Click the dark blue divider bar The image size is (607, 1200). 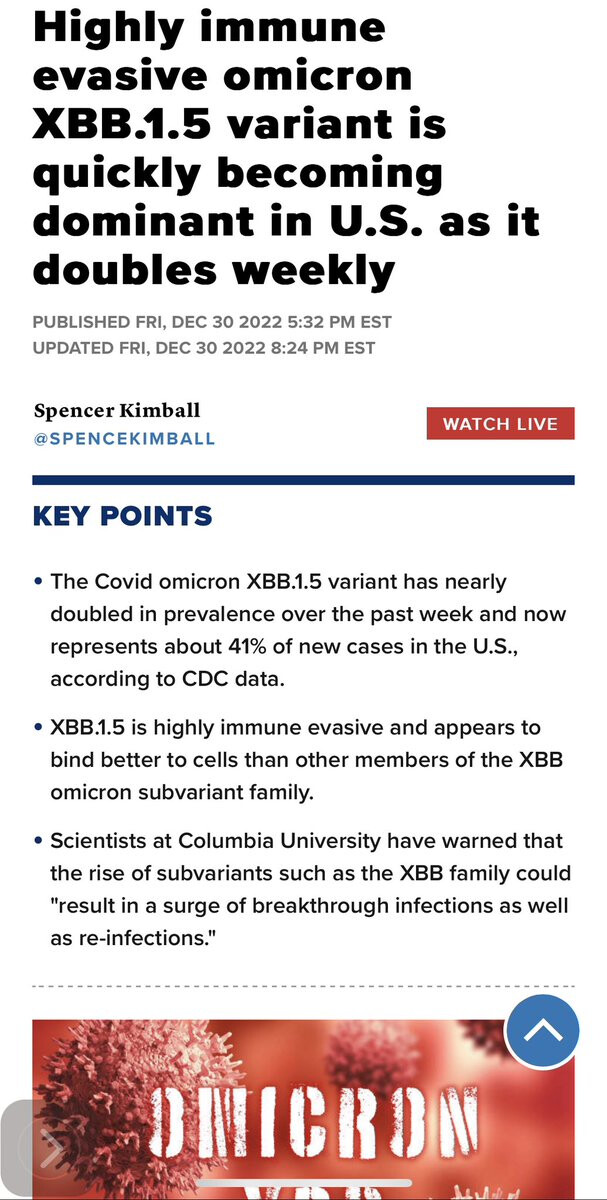pos(303,480)
